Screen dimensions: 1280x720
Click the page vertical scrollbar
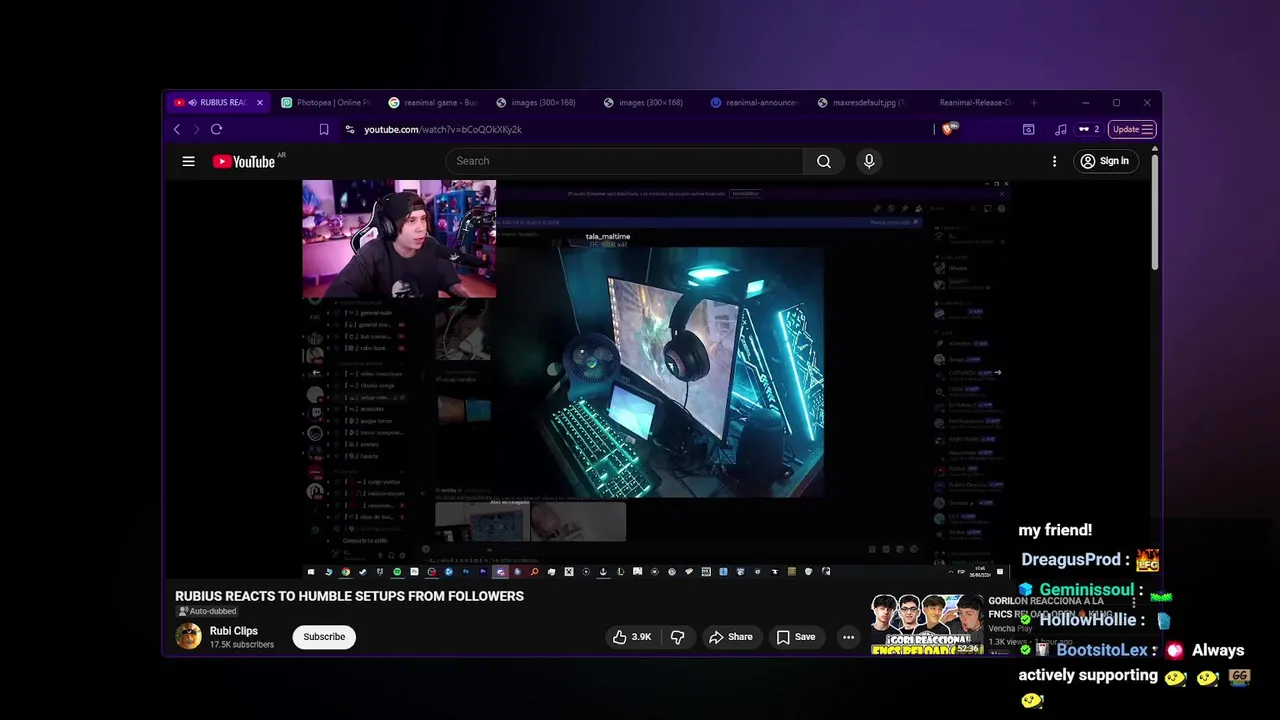[1156, 210]
